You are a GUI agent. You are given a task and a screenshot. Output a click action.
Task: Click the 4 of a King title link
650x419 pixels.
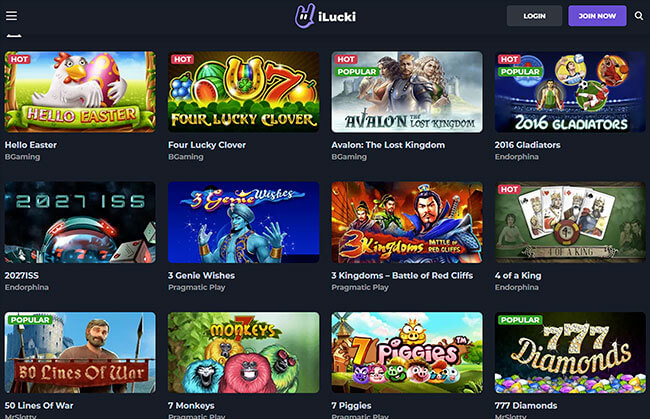tap(518, 276)
